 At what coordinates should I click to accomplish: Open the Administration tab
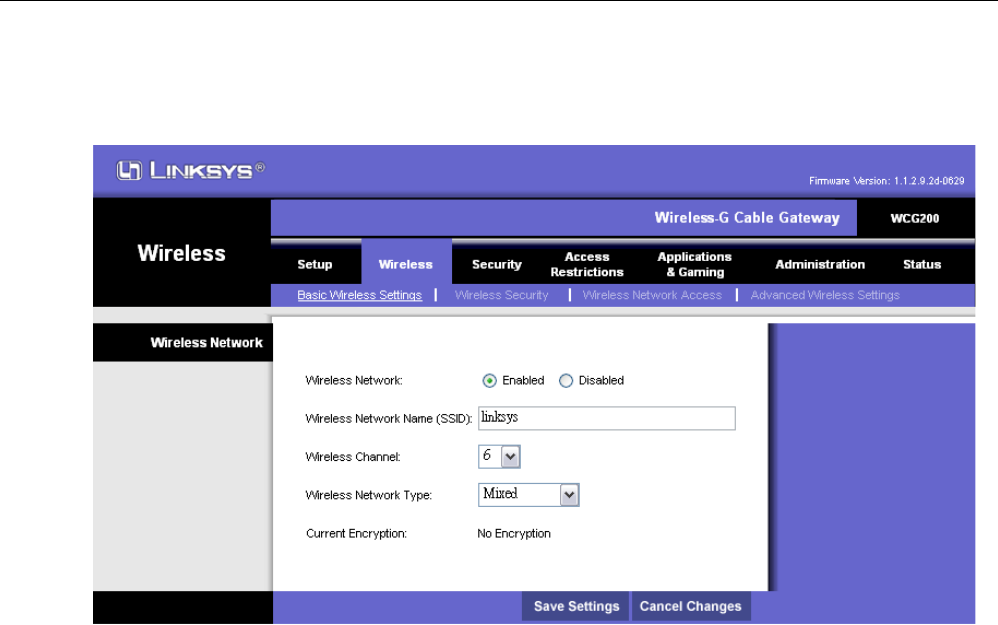click(x=820, y=264)
